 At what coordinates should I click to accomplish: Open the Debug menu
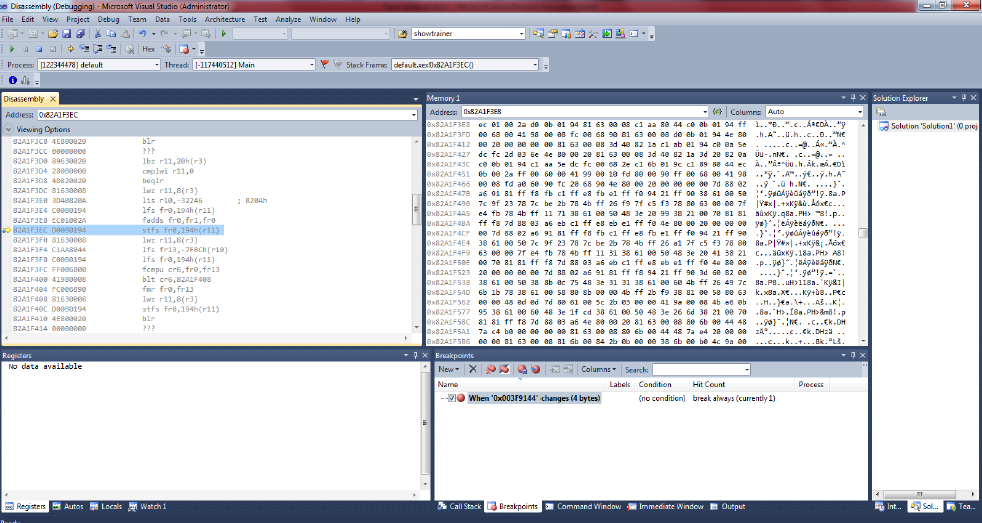click(x=108, y=19)
